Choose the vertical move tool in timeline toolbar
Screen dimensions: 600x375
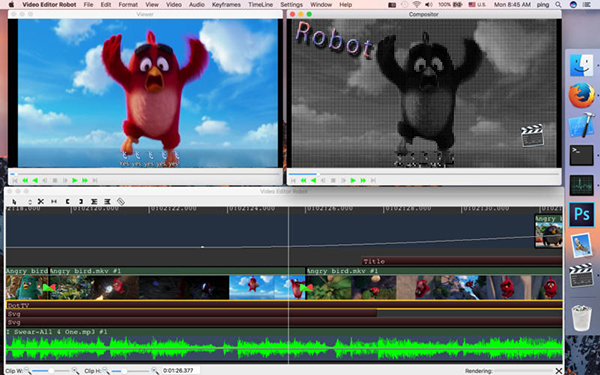point(29,201)
